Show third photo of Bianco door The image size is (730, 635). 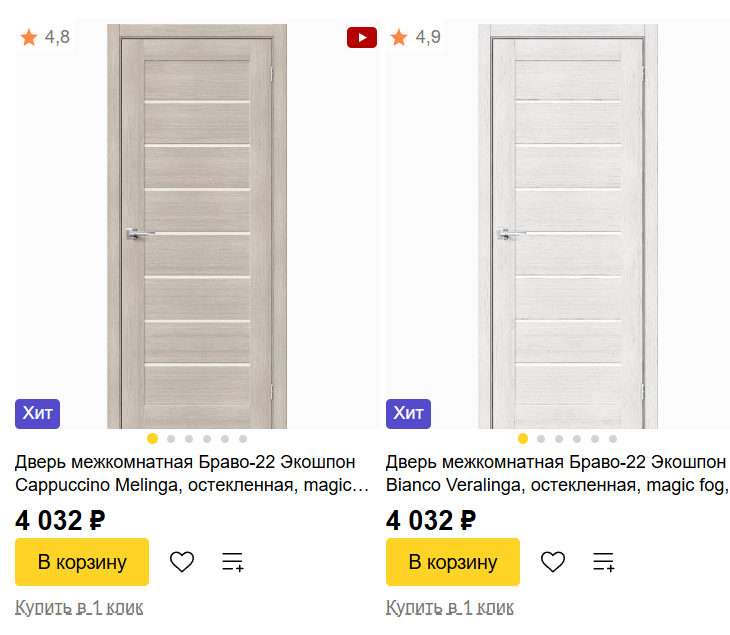pos(559,439)
